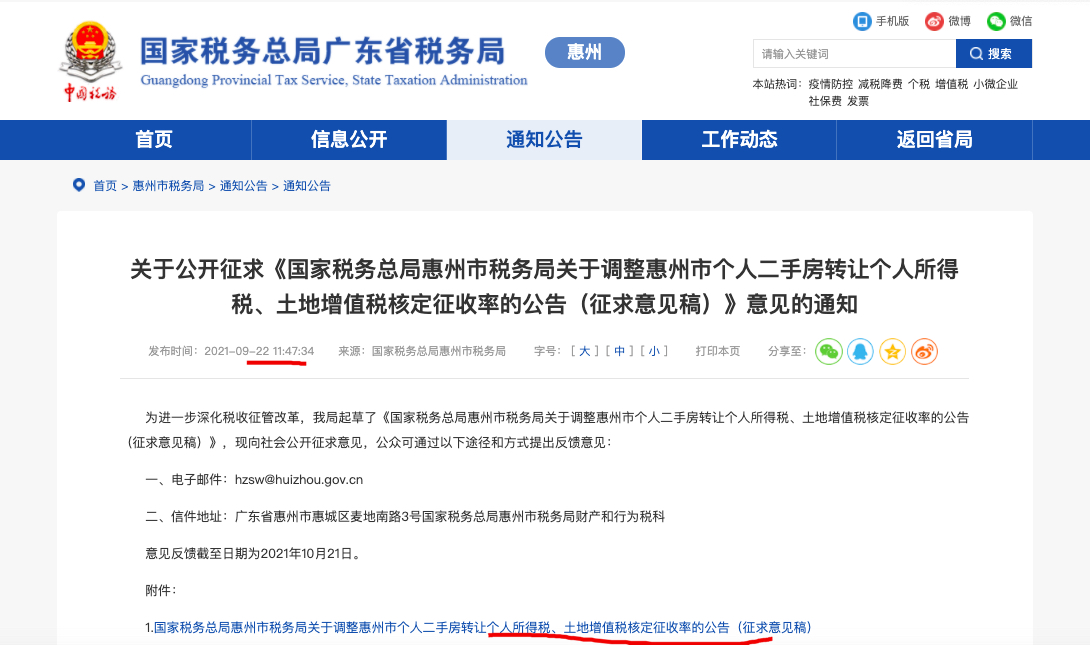1090x645 pixels.
Task: Select the 惠州 city button
Action: pyautogui.click(x=584, y=52)
